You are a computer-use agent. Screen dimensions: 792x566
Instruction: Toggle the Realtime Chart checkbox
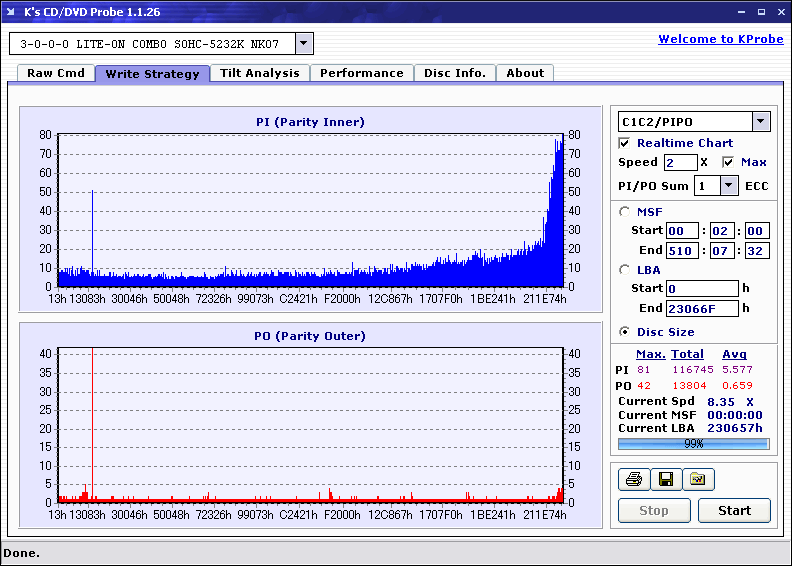[624, 143]
